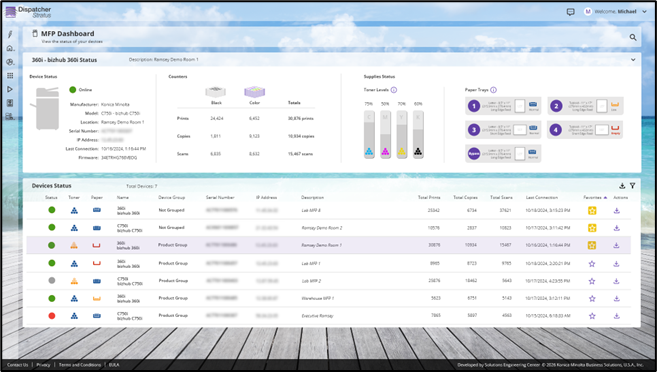Screen dimensions: 657x372
Task: Select paper tray 2 card with low status
Action: click(x=585, y=106)
